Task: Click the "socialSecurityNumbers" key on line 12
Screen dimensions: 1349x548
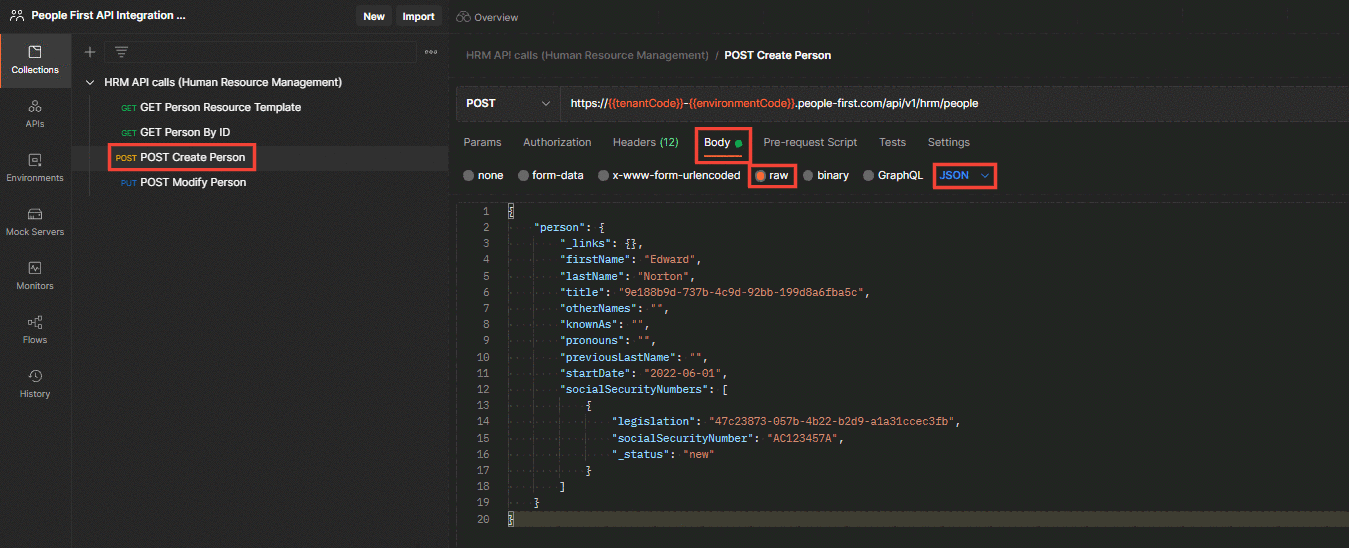Action: pos(635,389)
